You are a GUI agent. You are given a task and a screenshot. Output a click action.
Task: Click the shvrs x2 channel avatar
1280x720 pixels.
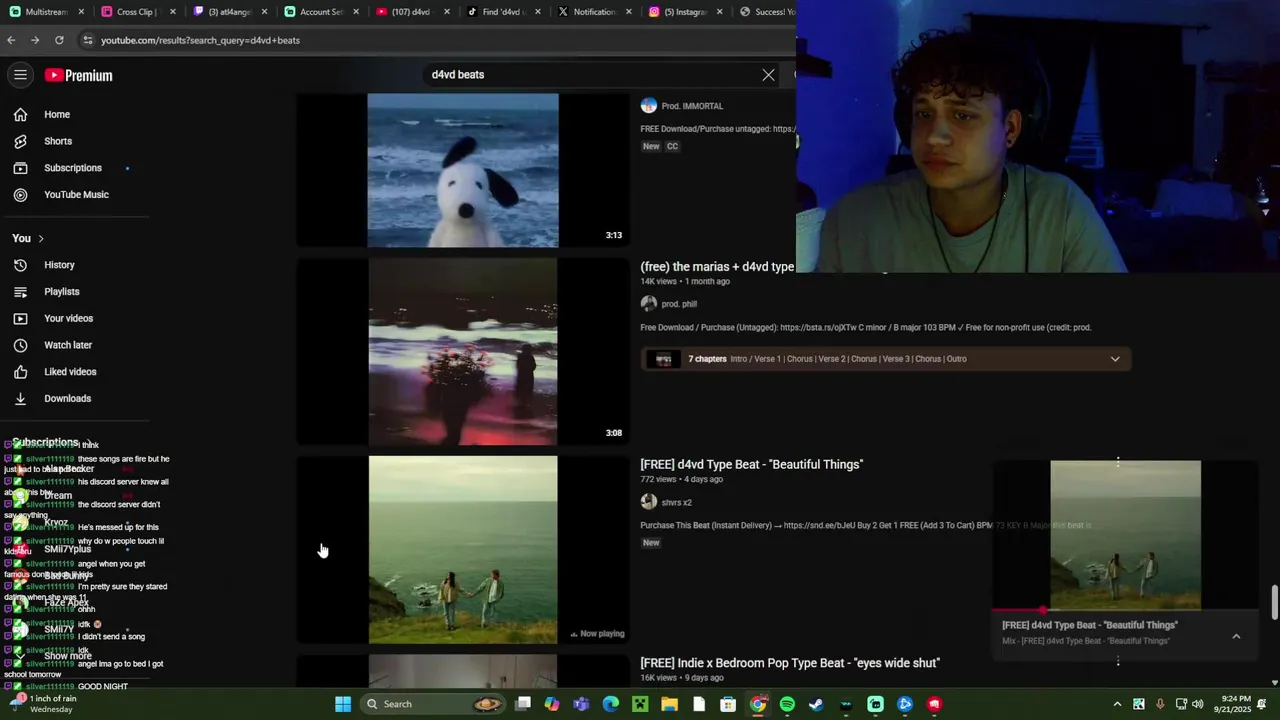click(x=649, y=502)
